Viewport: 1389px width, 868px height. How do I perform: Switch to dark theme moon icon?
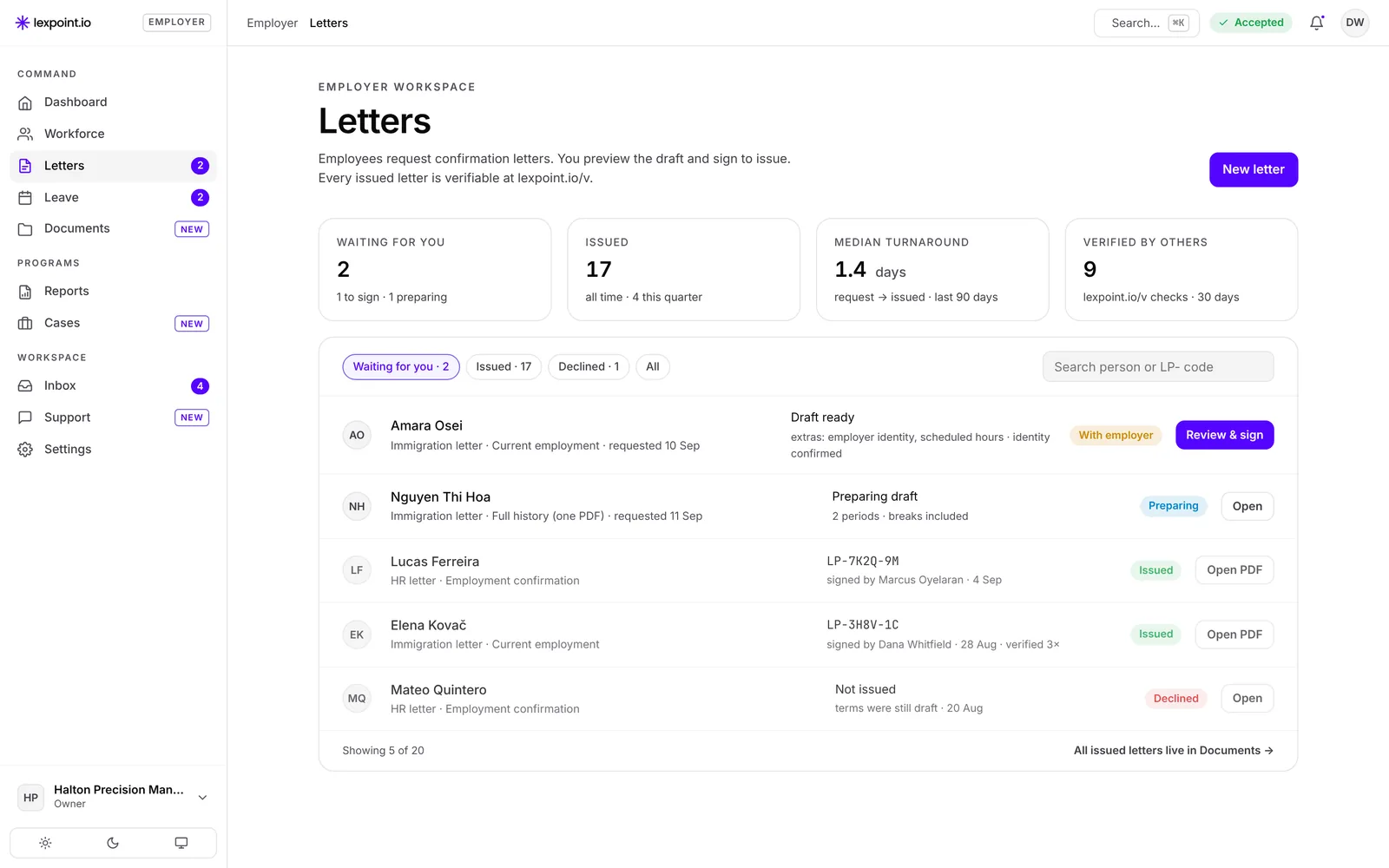(x=113, y=843)
